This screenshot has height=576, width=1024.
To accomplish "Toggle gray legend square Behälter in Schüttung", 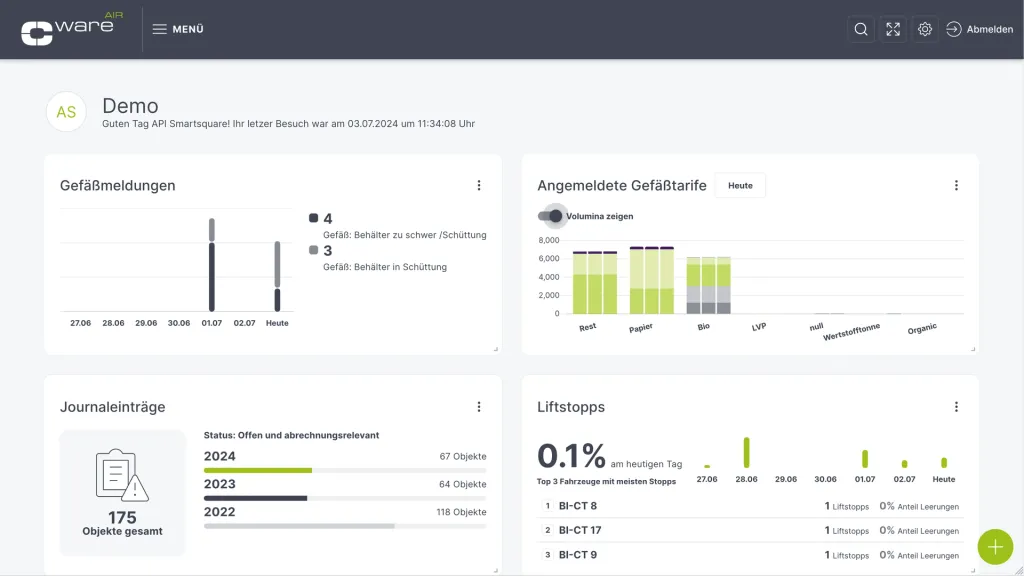I will tap(313, 250).
